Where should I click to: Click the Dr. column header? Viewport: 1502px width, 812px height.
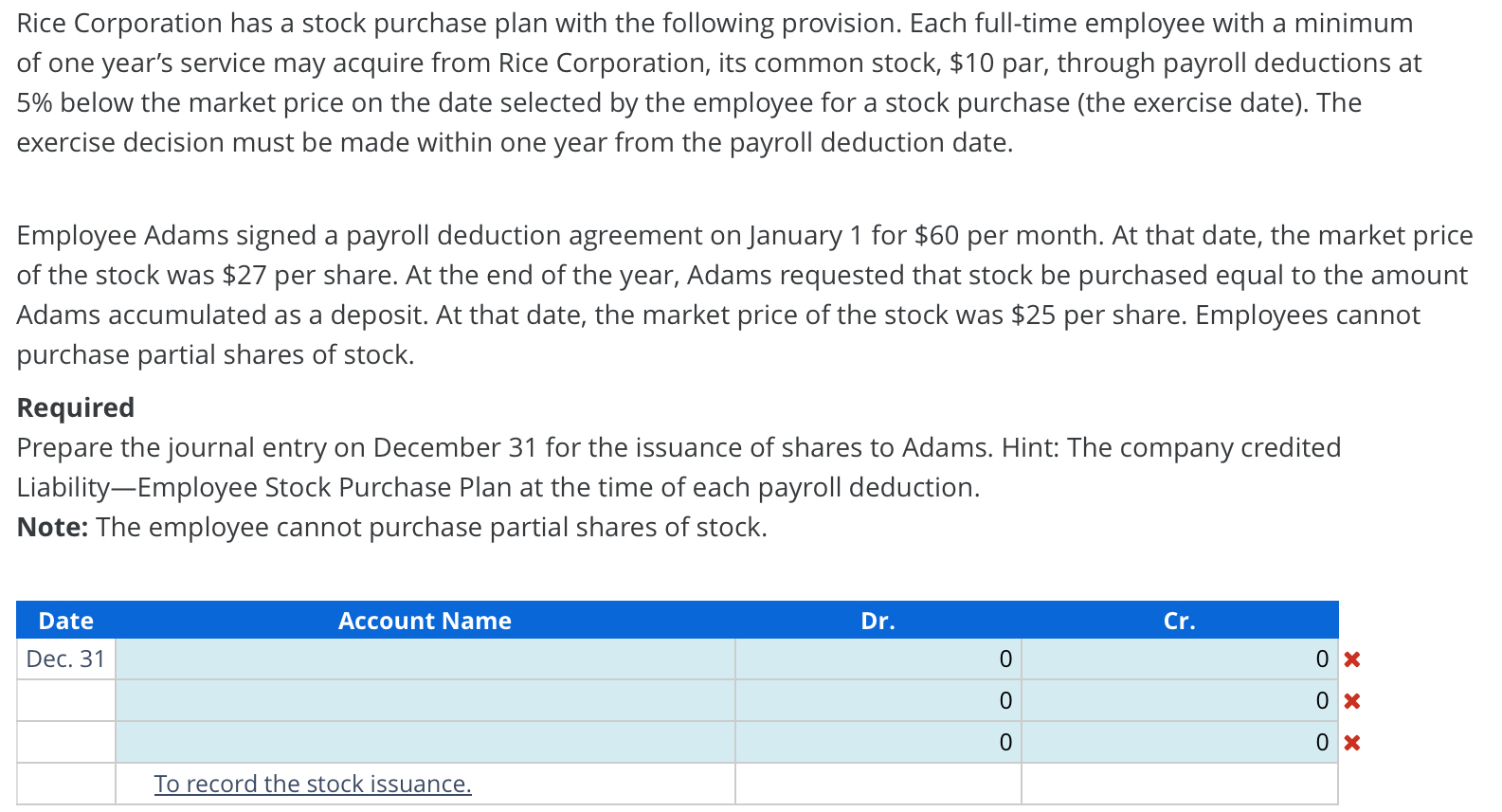[878, 621]
